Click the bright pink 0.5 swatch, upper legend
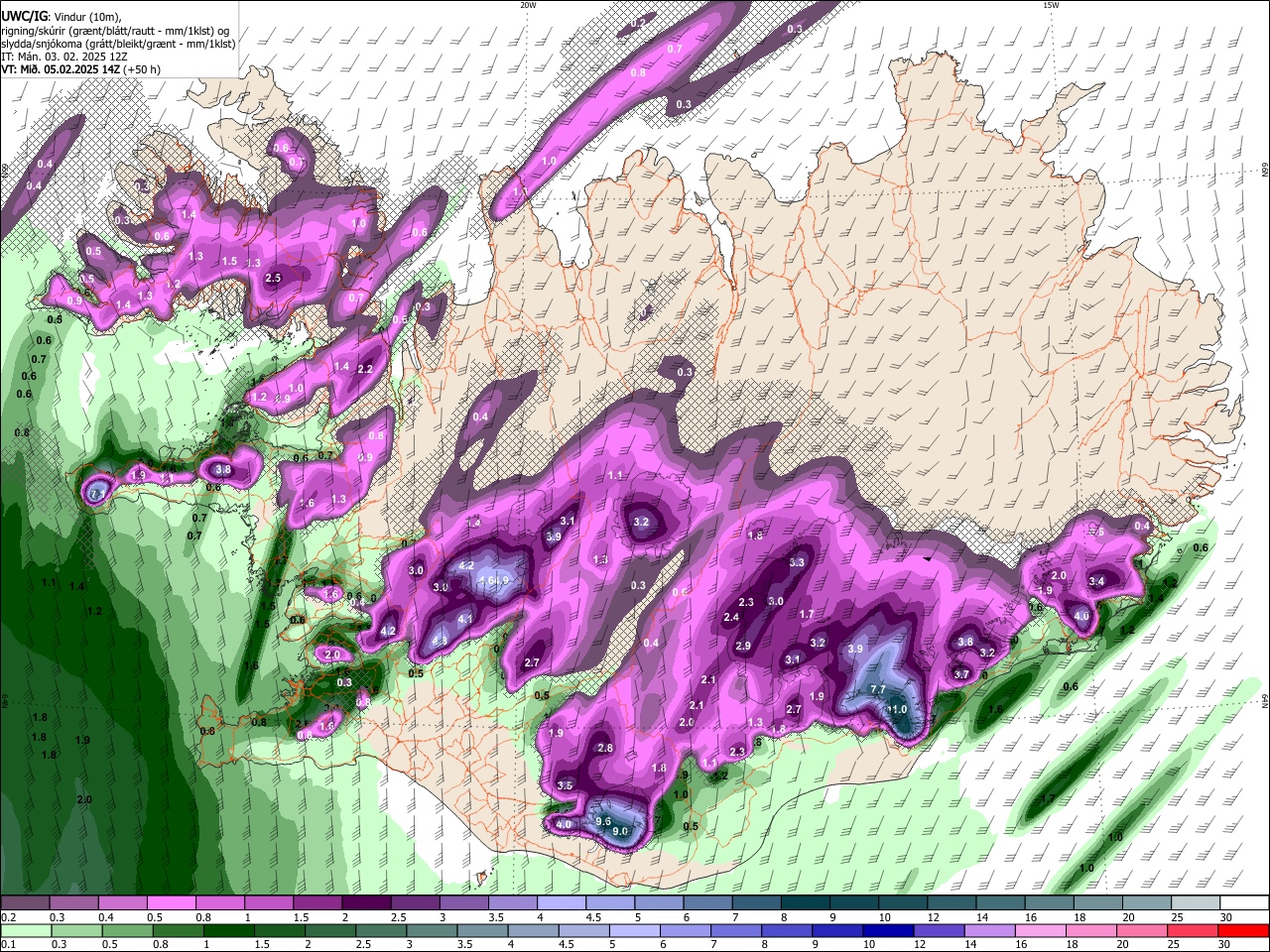Image resolution: width=1270 pixels, height=952 pixels. point(171,903)
